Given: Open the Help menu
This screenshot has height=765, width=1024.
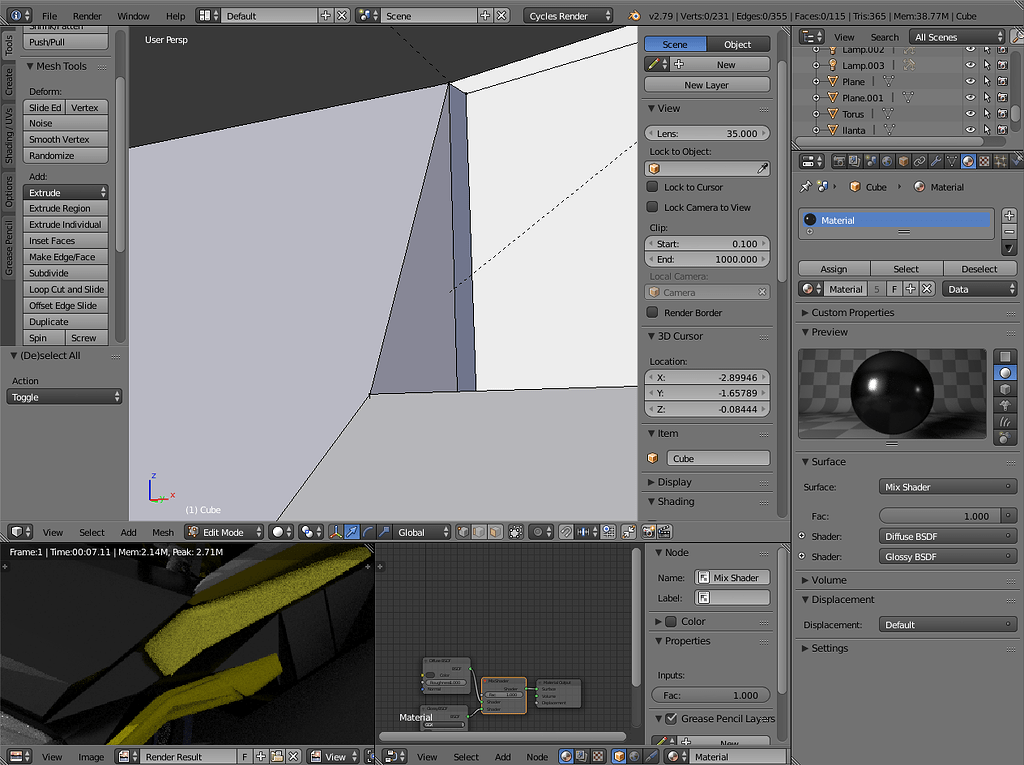Looking at the screenshot, I should point(175,16).
